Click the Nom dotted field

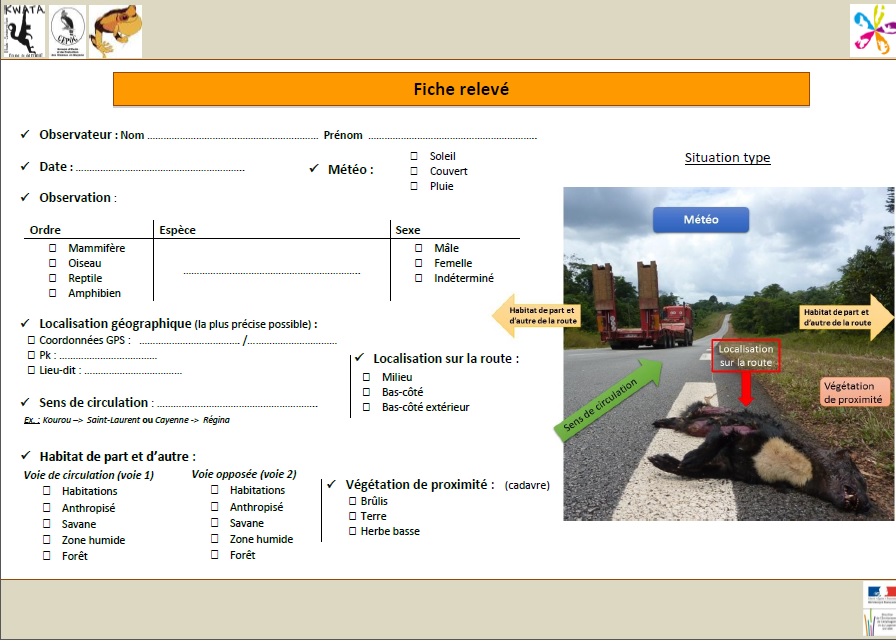(x=233, y=137)
